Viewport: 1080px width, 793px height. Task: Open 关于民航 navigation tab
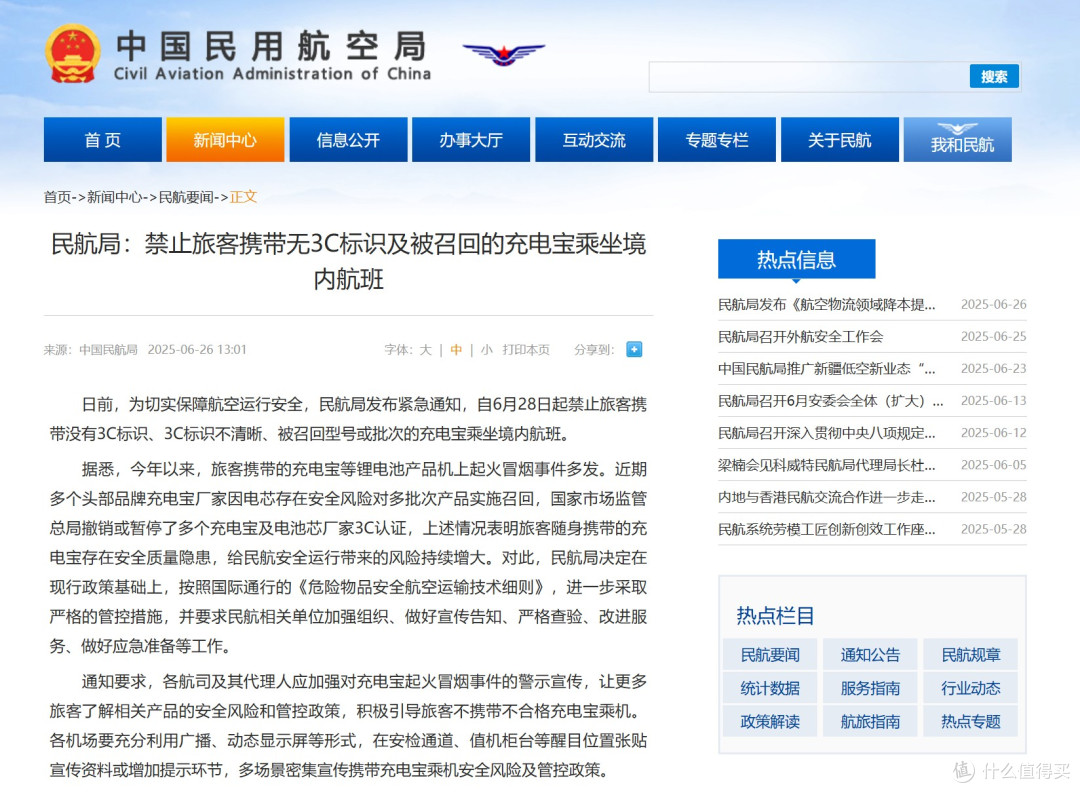pos(840,140)
